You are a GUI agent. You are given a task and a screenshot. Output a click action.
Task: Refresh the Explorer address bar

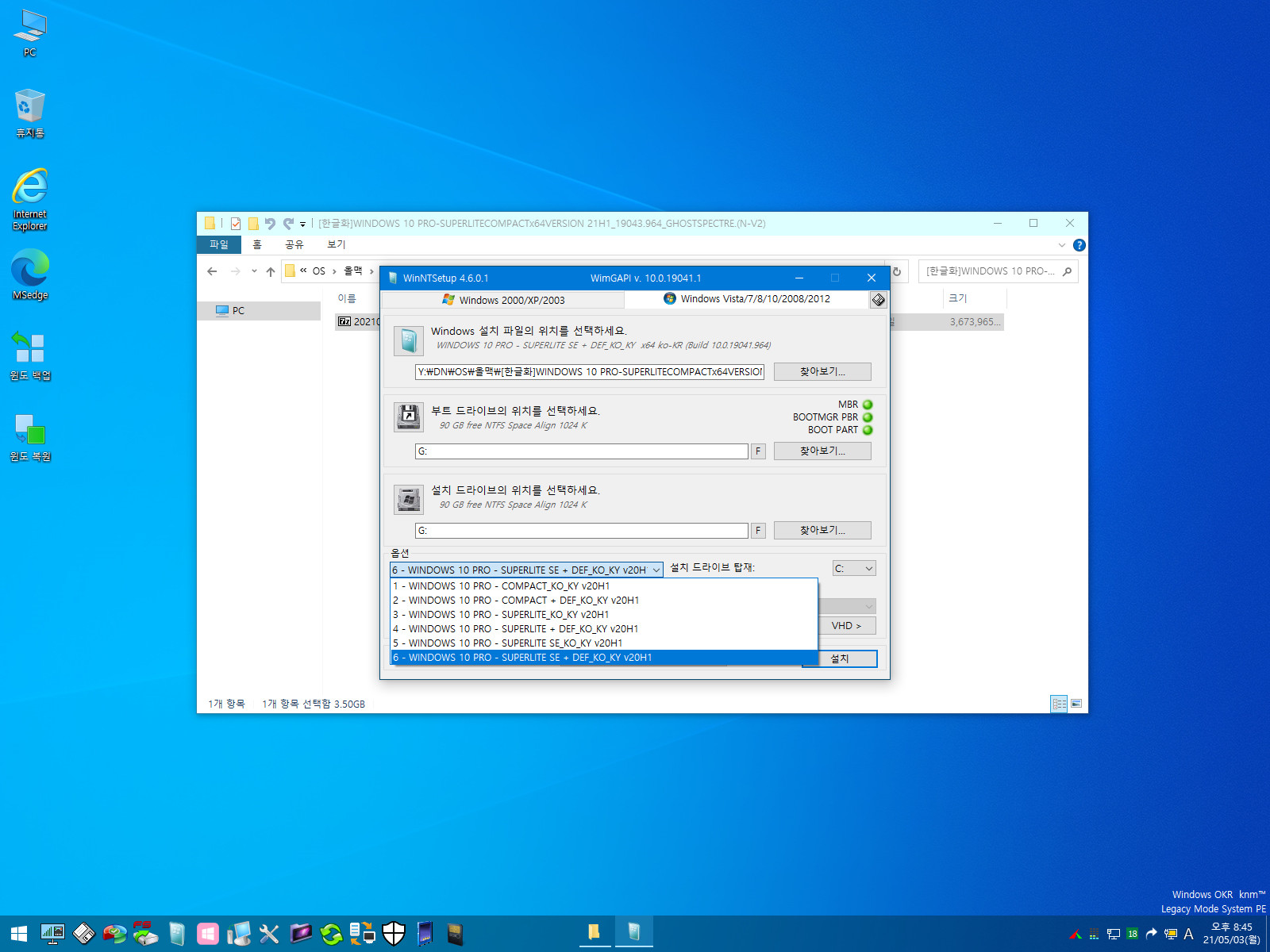click(897, 271)
